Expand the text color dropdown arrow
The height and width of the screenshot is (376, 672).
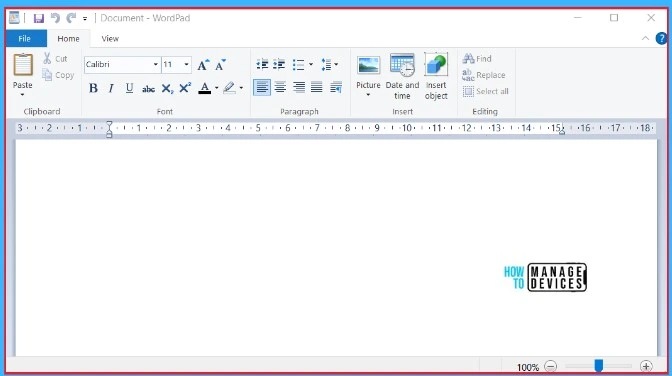coord(216,88)
